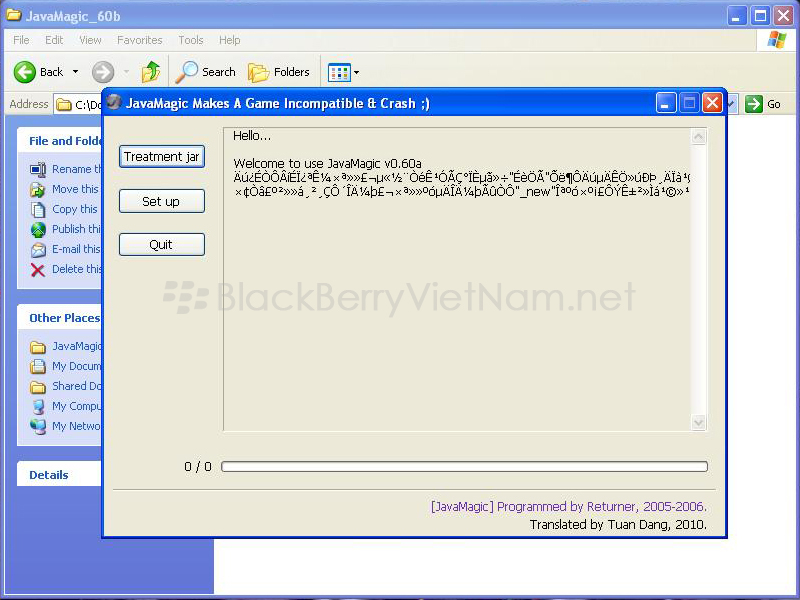The height and width of the screenshot is (600, 800).
Task: Open the Help menu in Explorer
Action: [x=230, y=40]
